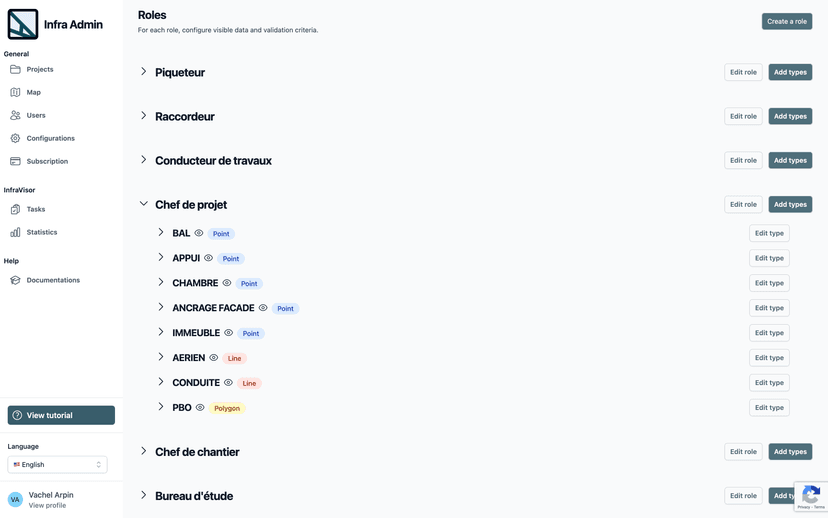
Task: Click the Subscription card icon
Action: point(15,161)
